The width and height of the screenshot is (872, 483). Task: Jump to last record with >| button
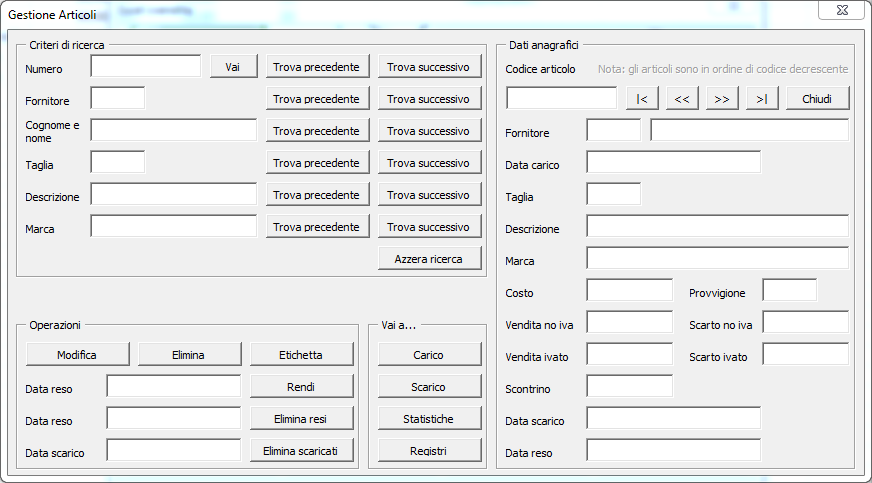pos(761,98)
